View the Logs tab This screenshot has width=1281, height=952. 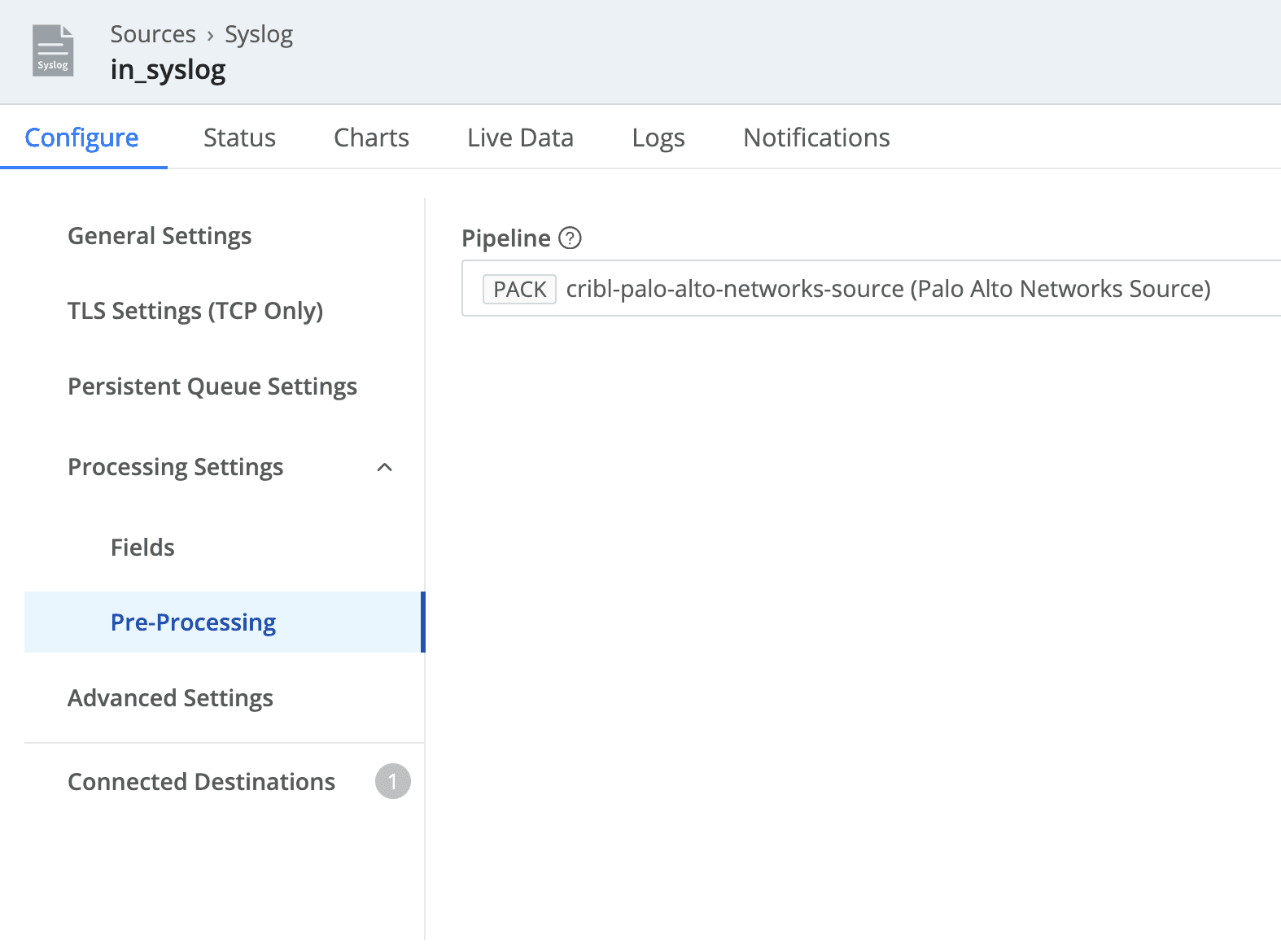point(658,138)
